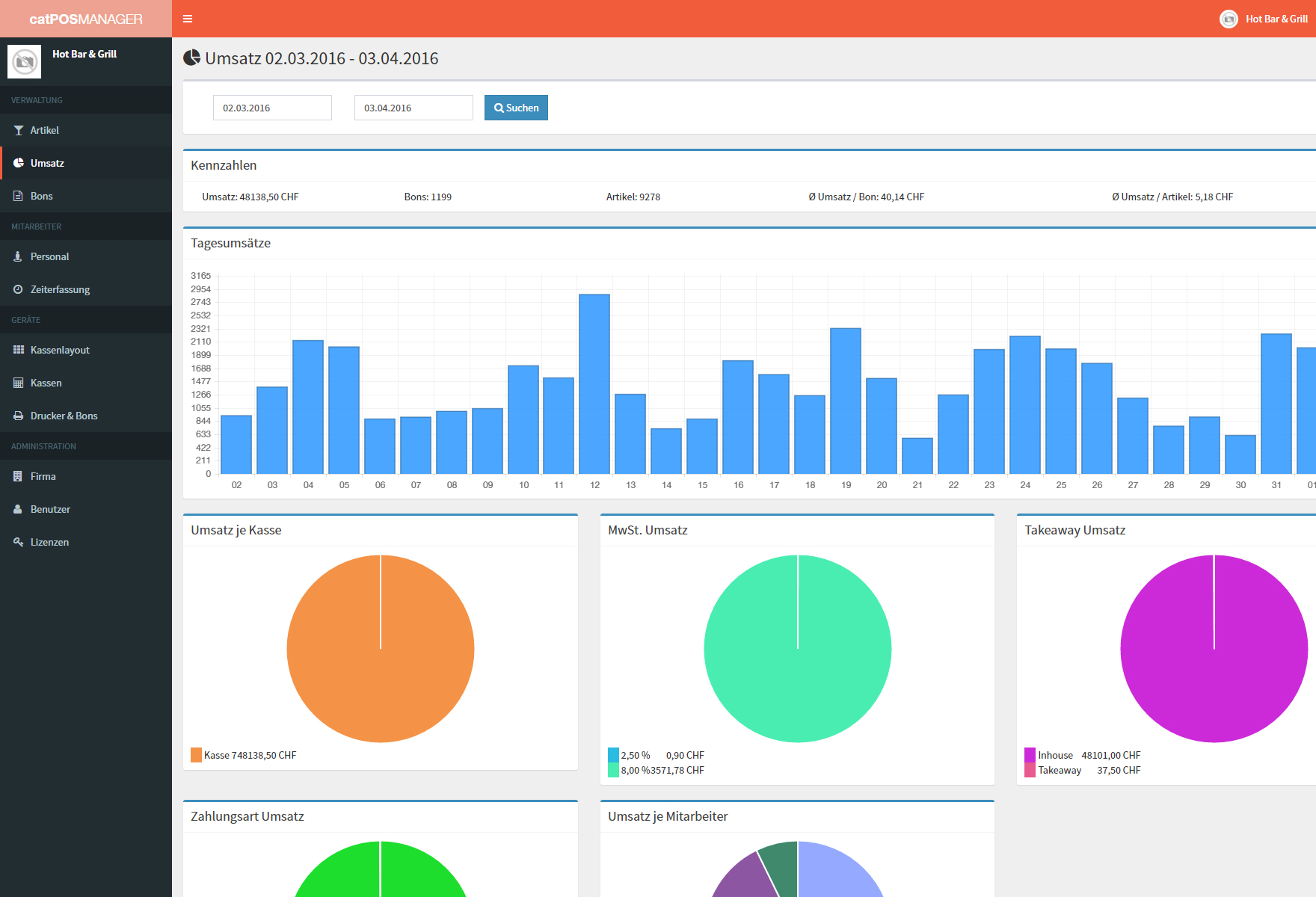
Task: Click the start date field 02.03.2016
Action: [x=272, y=108]
